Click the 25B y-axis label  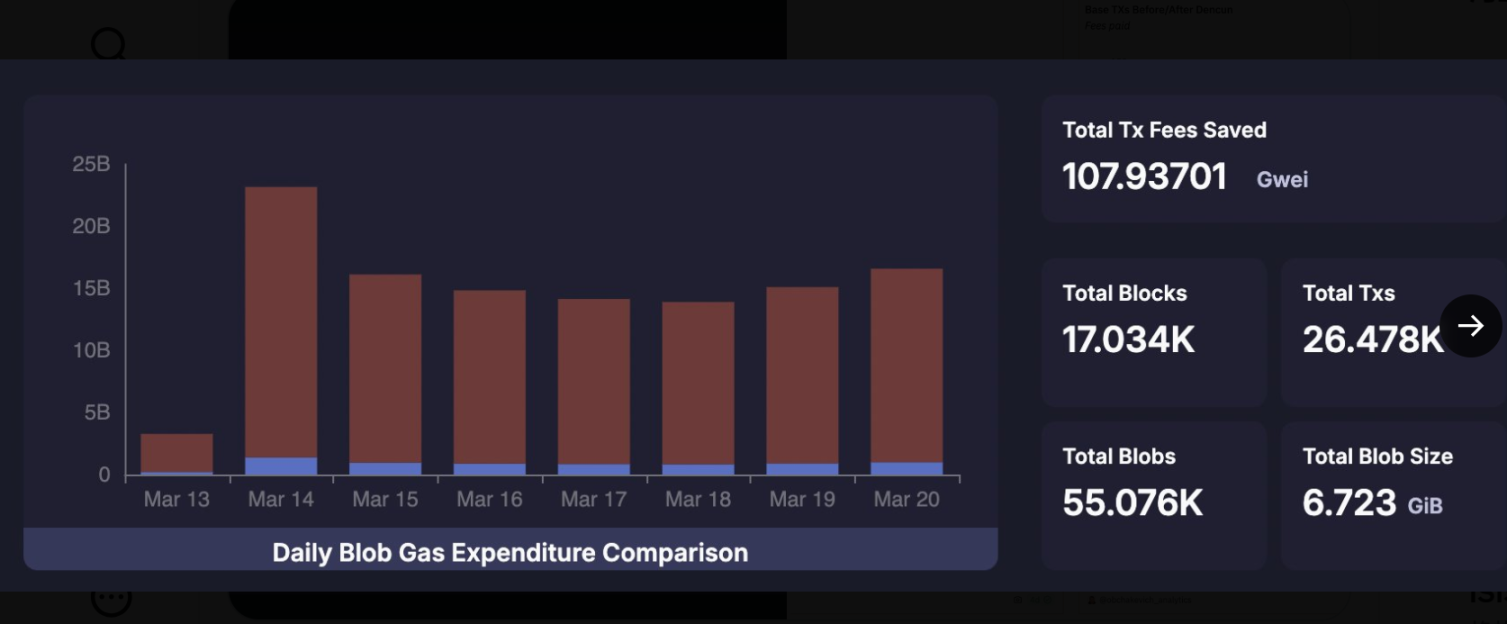point(91,164)
